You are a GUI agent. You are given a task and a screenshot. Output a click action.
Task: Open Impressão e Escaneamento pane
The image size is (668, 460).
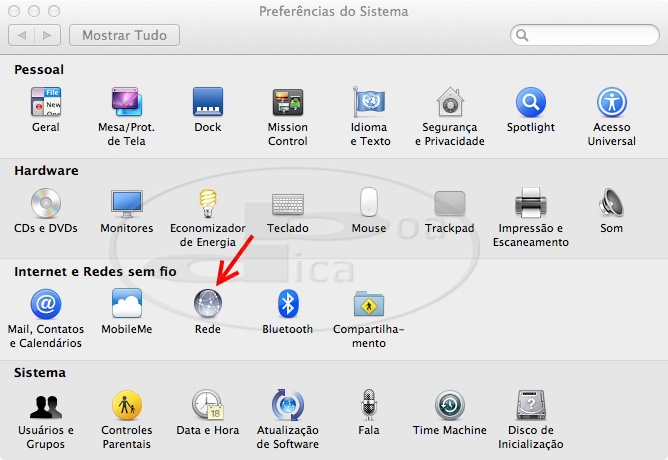[x=531, y=203]
